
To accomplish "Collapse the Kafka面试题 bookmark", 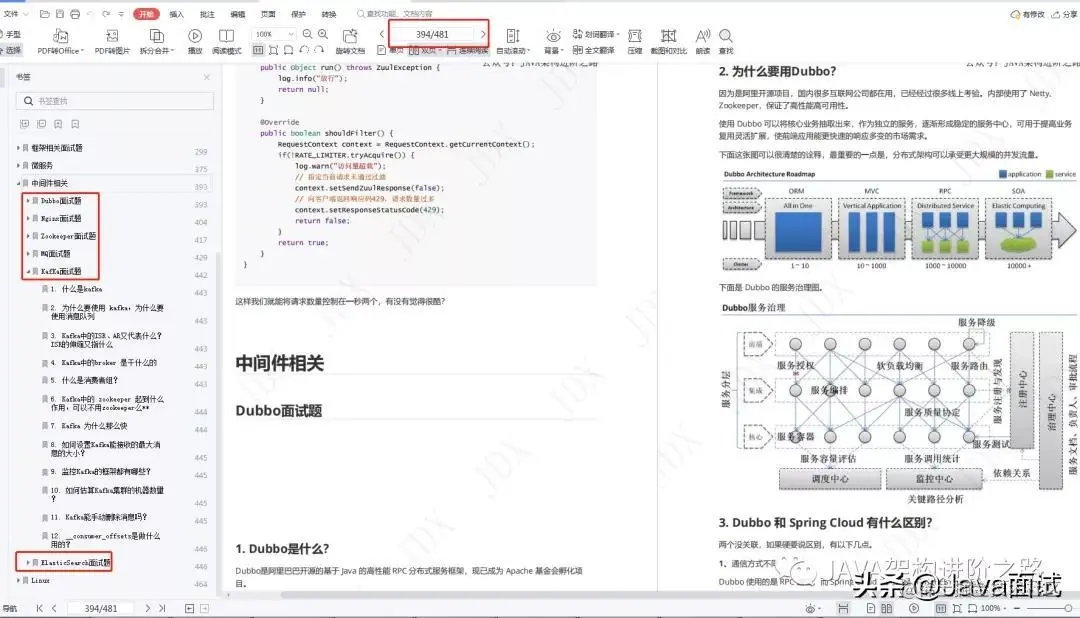I will tap(28, 271).
